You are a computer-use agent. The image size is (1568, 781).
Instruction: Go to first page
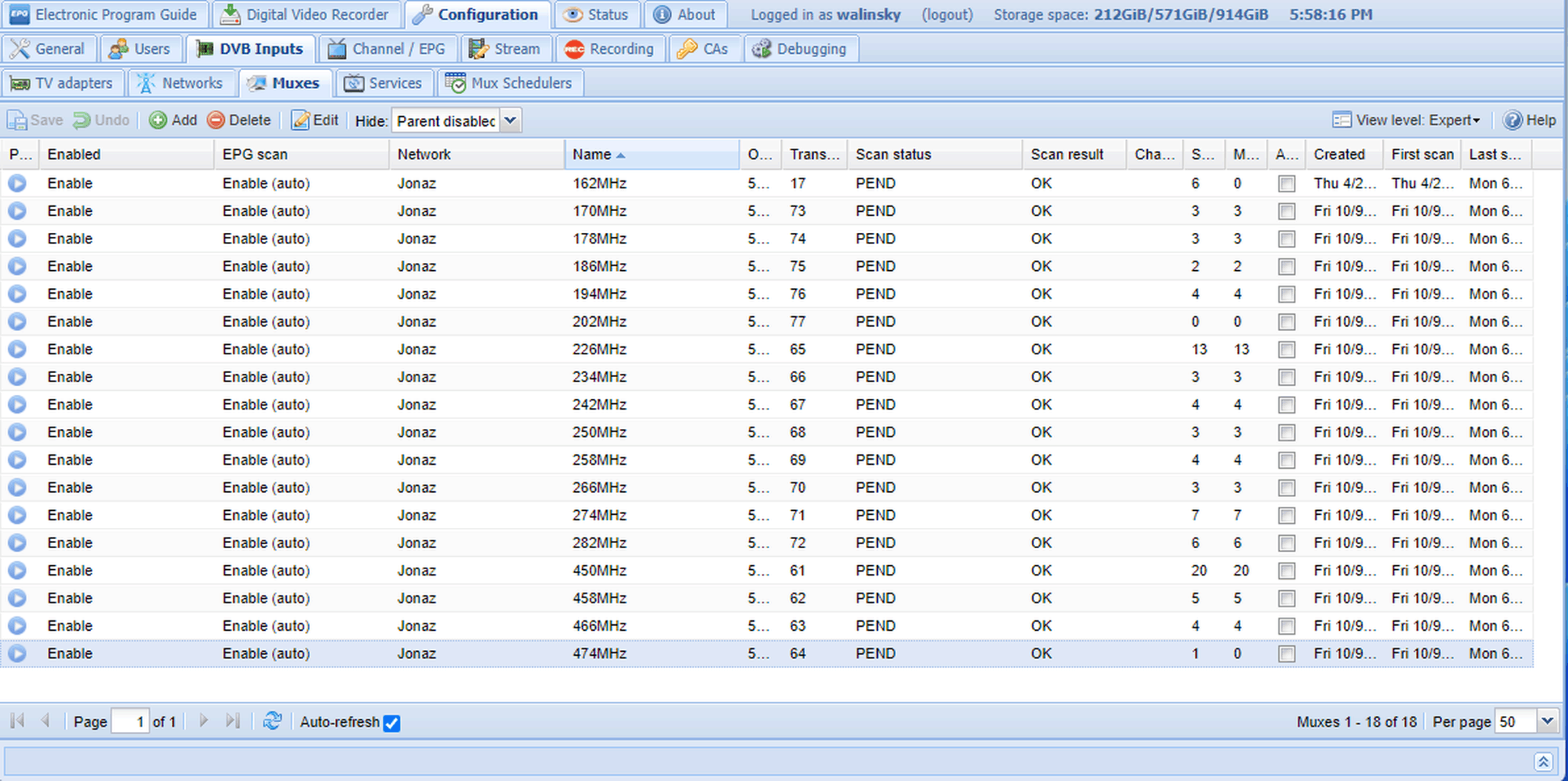(x=18, y=721)
